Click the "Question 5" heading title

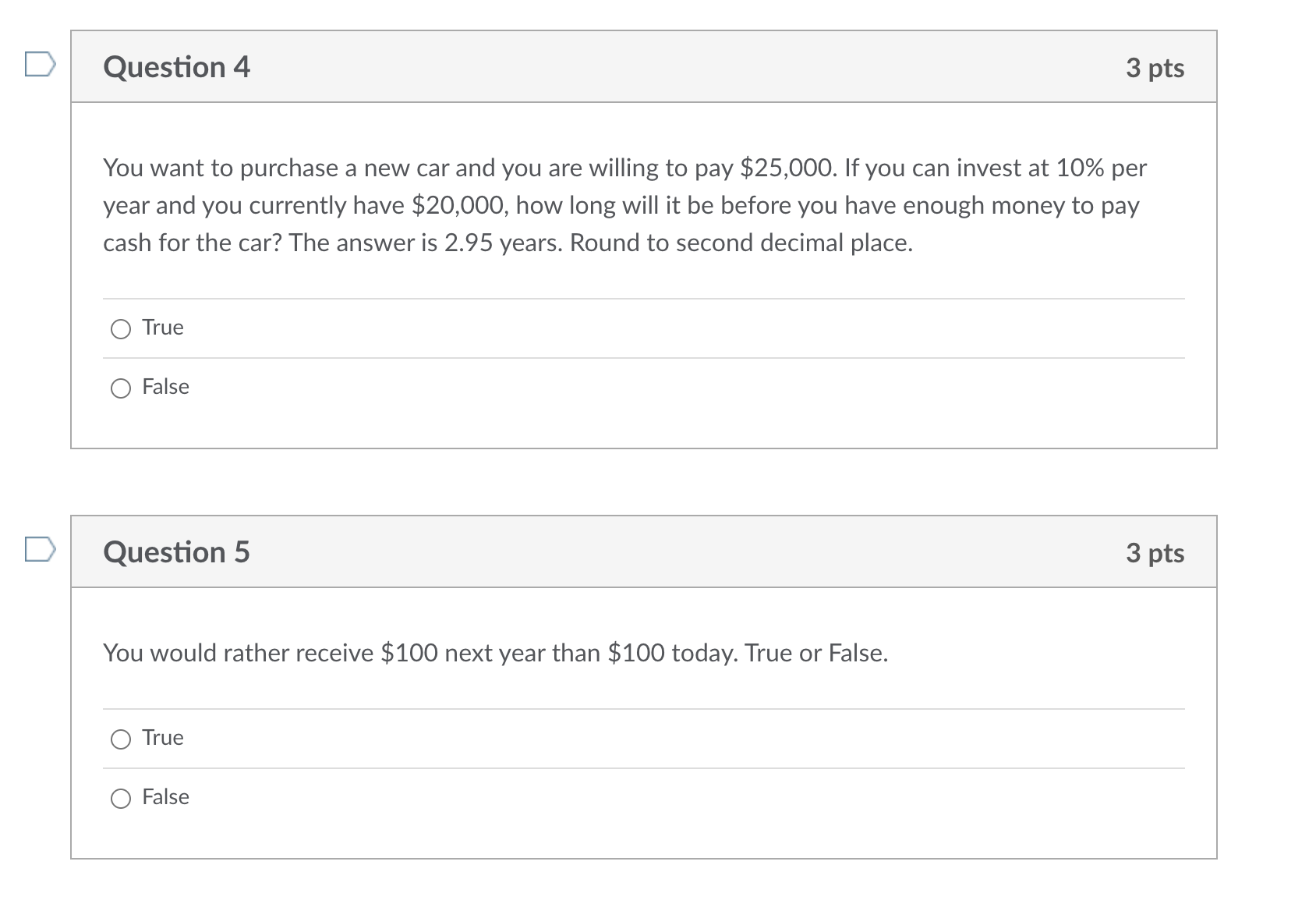pos(176,552)
